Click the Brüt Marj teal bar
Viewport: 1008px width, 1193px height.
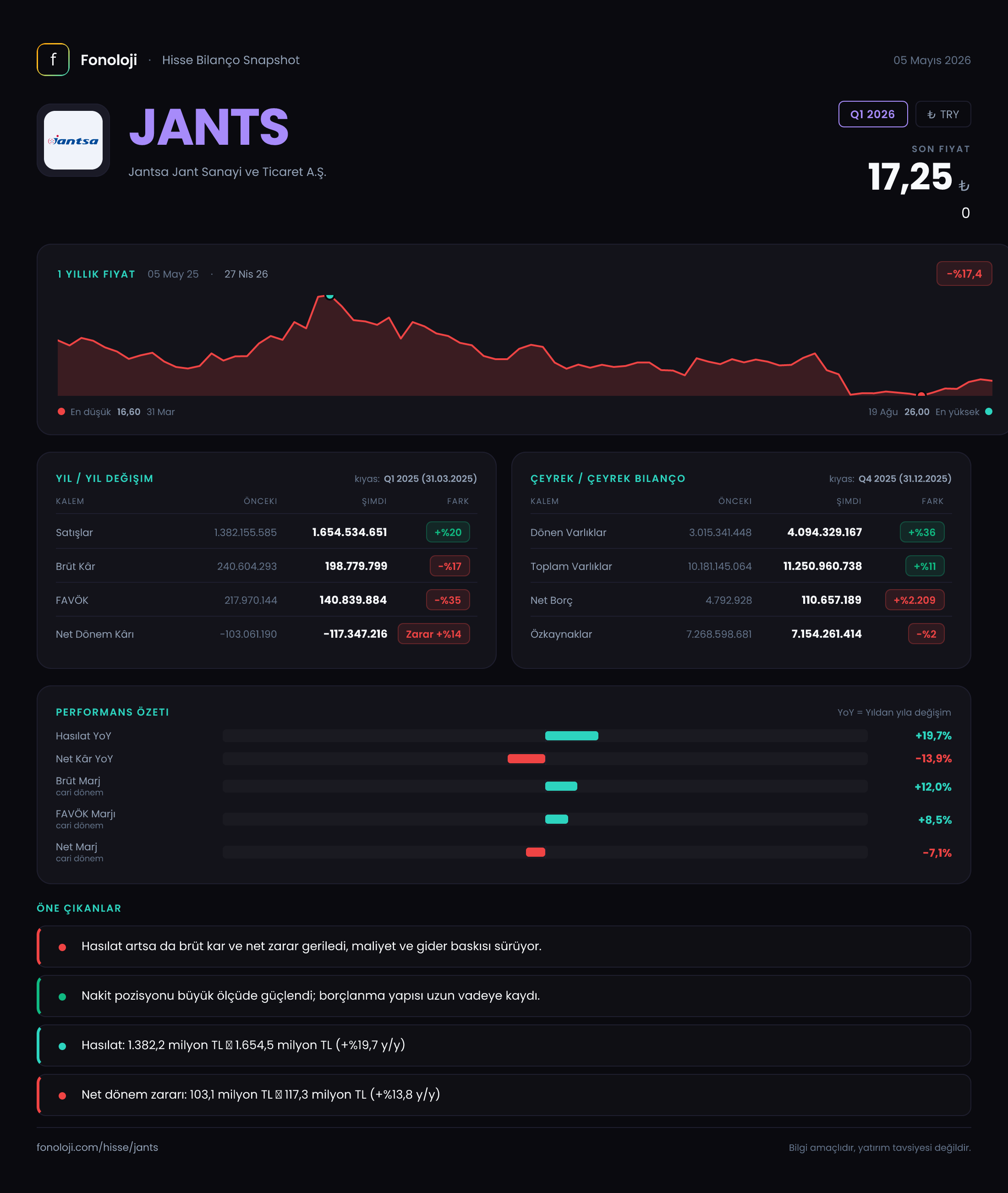click(561, 786)
